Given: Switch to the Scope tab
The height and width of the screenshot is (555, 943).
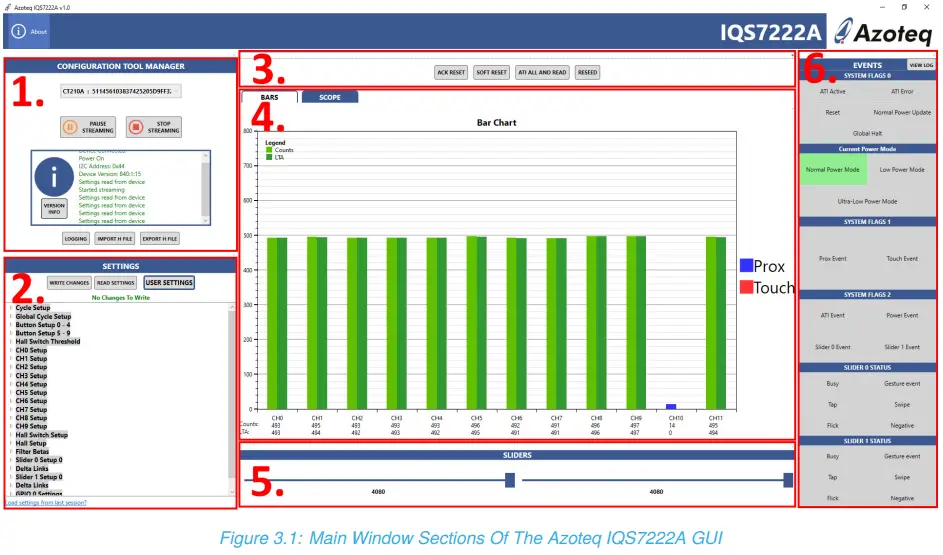Looking at the screenshot, I should click(330, 97).
